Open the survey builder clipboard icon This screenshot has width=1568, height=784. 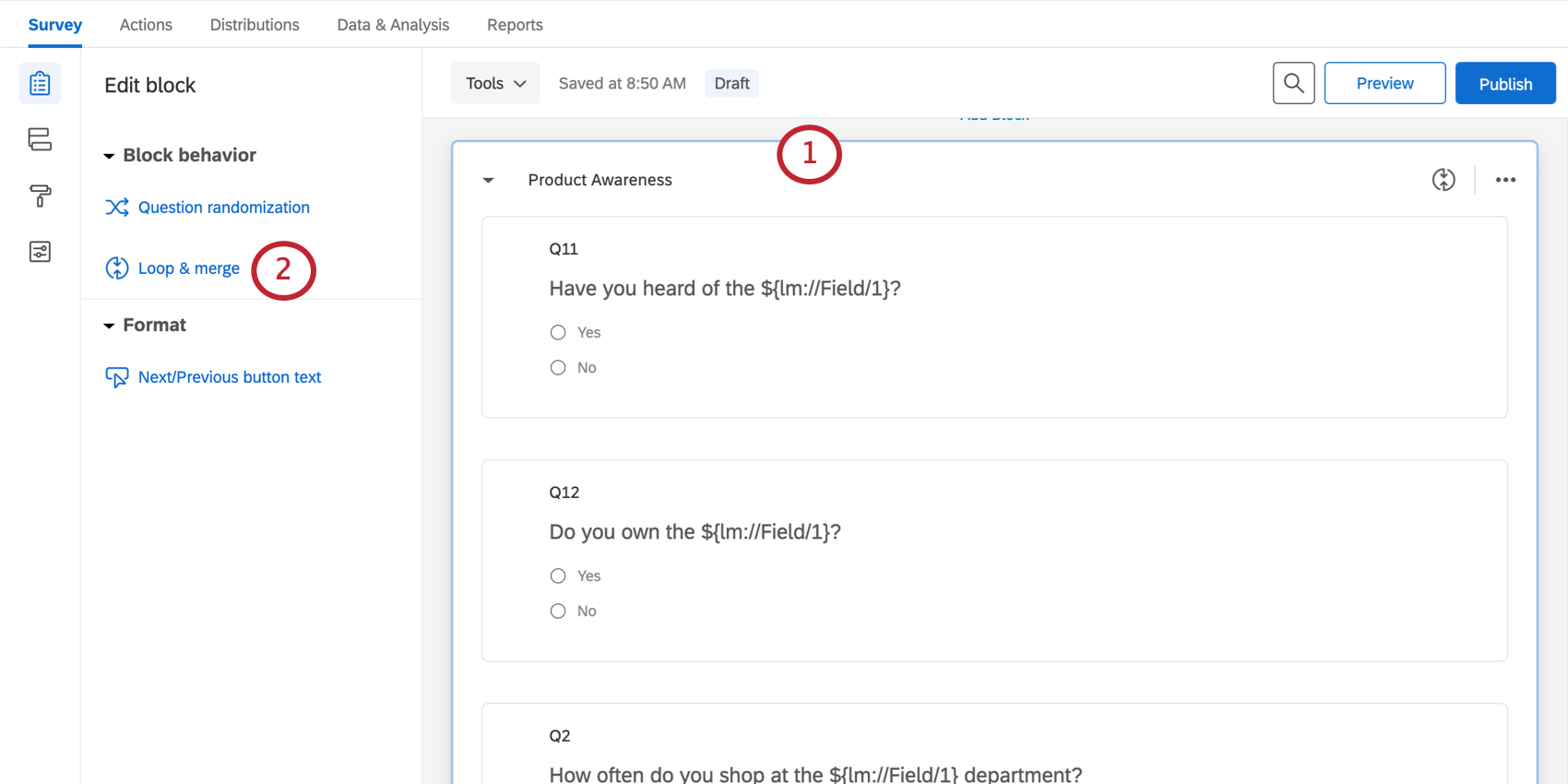click(40, 84)
